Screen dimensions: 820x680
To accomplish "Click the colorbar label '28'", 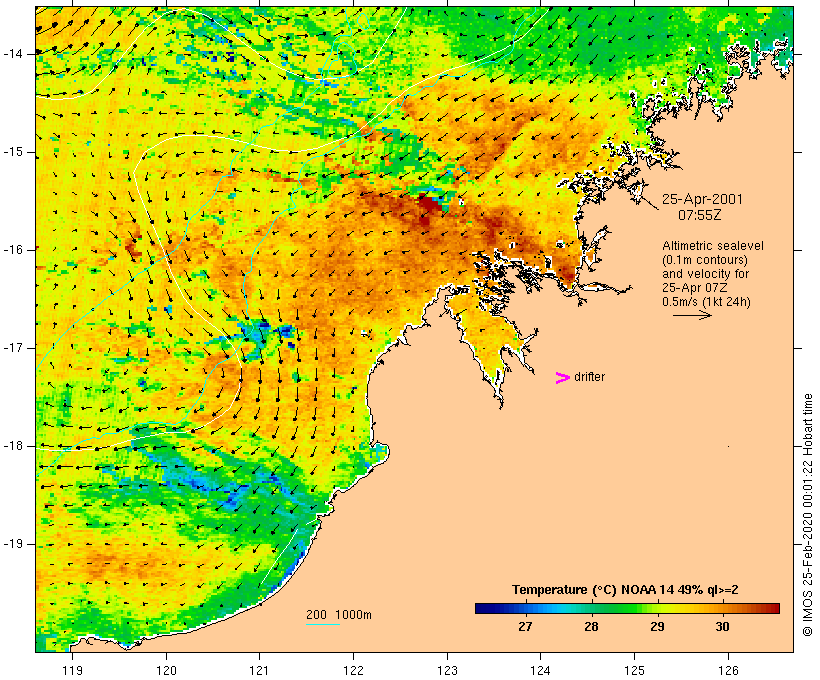I will tap(591, 626).
